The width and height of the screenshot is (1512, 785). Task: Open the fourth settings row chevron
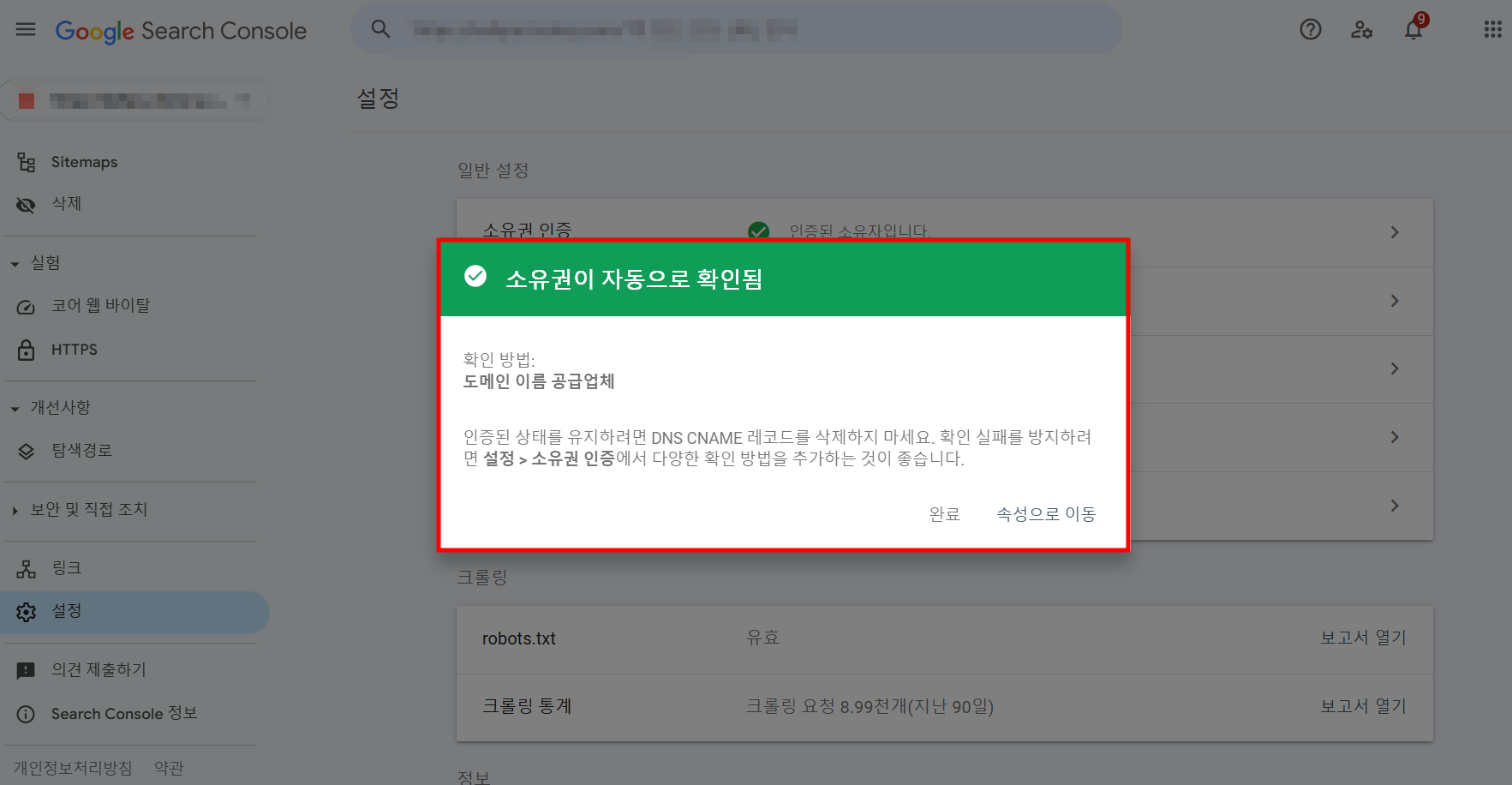pyautogui.click(x=1395, y=437)
